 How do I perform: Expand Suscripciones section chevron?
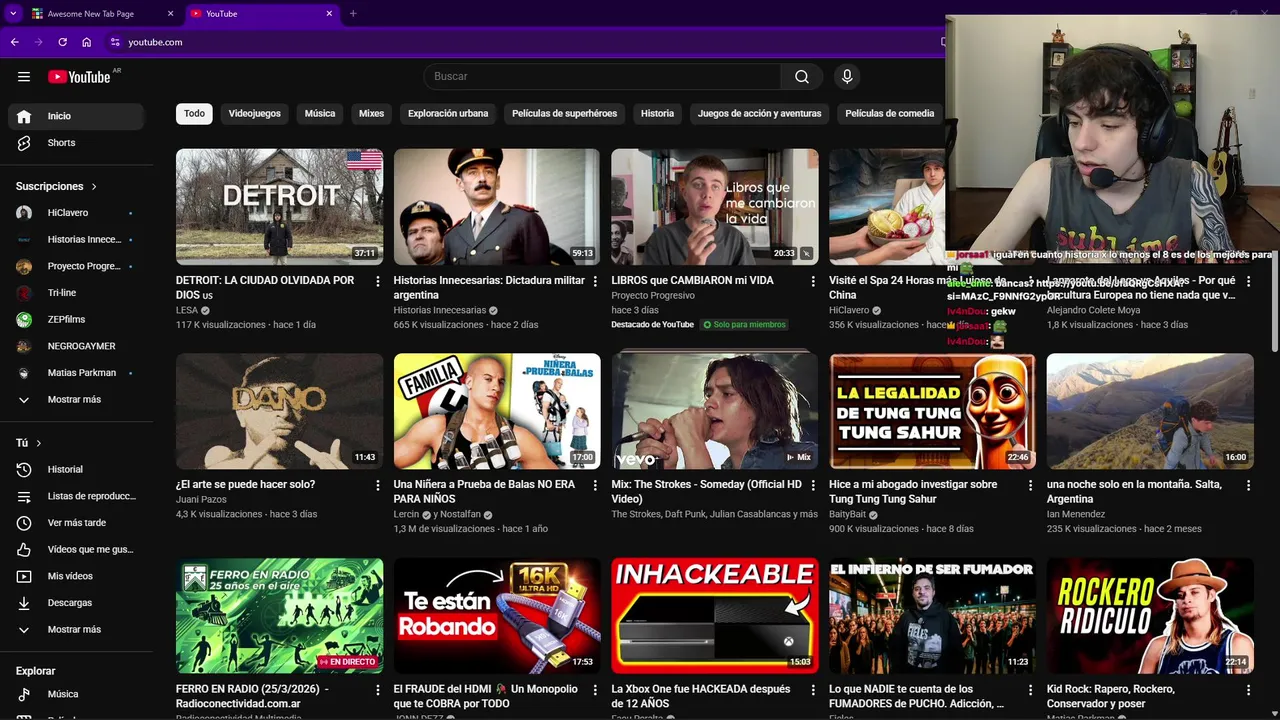pyautogui.click(x=94, y=187)
